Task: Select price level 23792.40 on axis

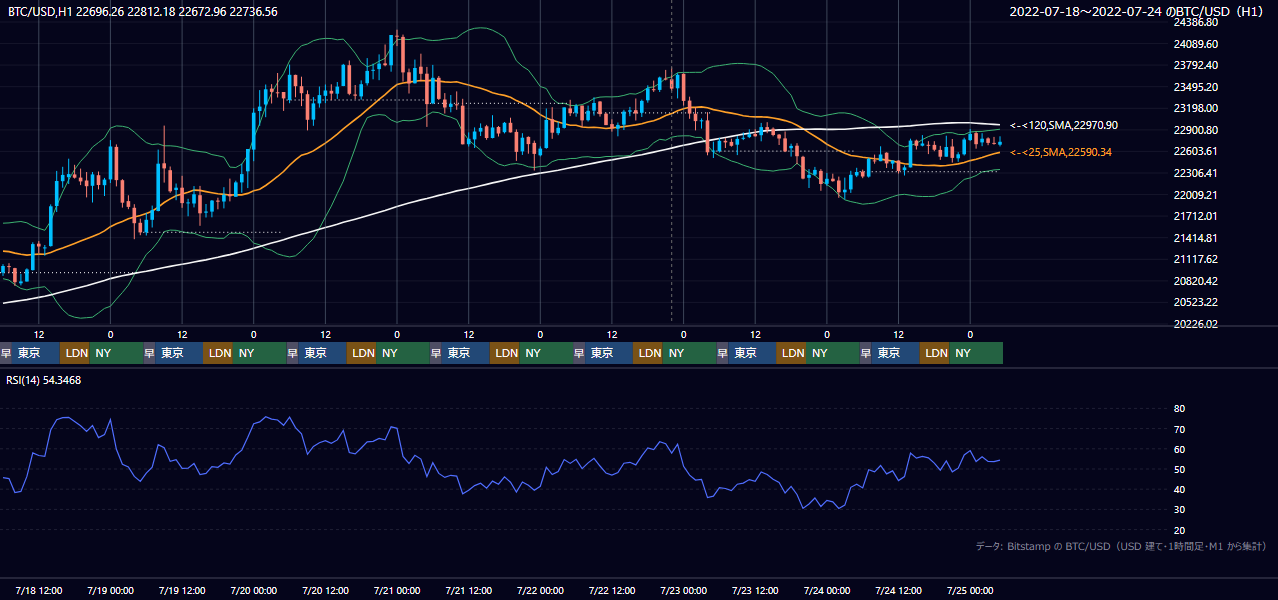Action: point(1196,65)
